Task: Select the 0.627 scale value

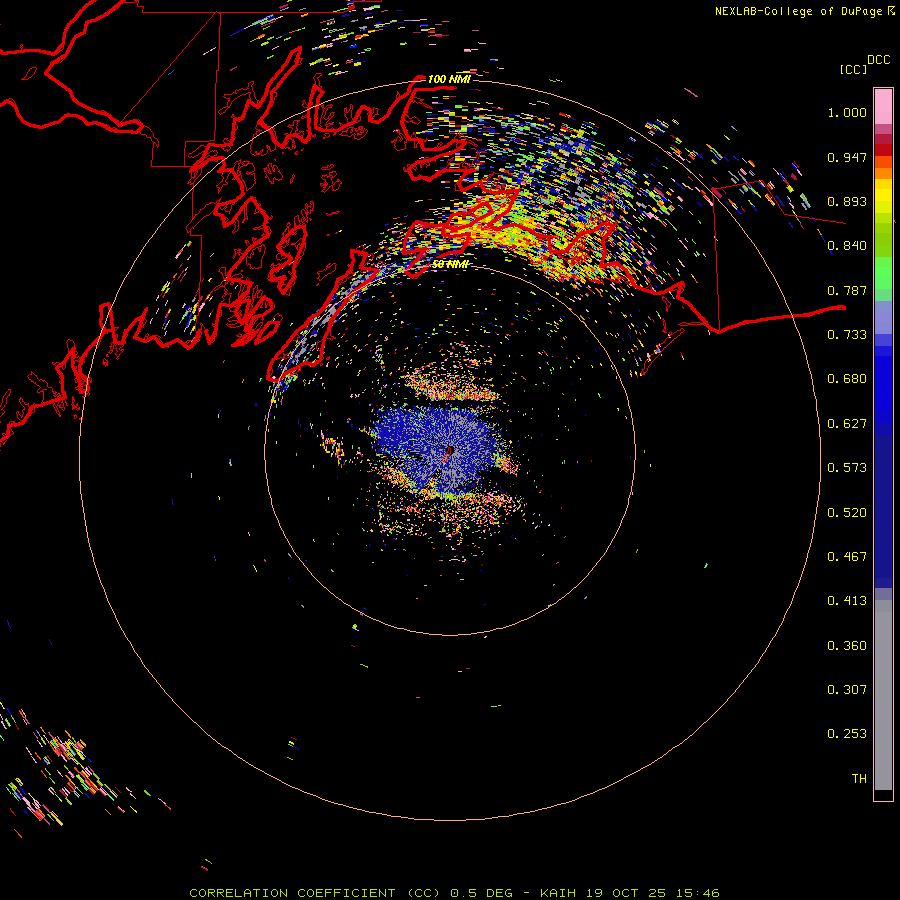Action: tap(847, 424)
